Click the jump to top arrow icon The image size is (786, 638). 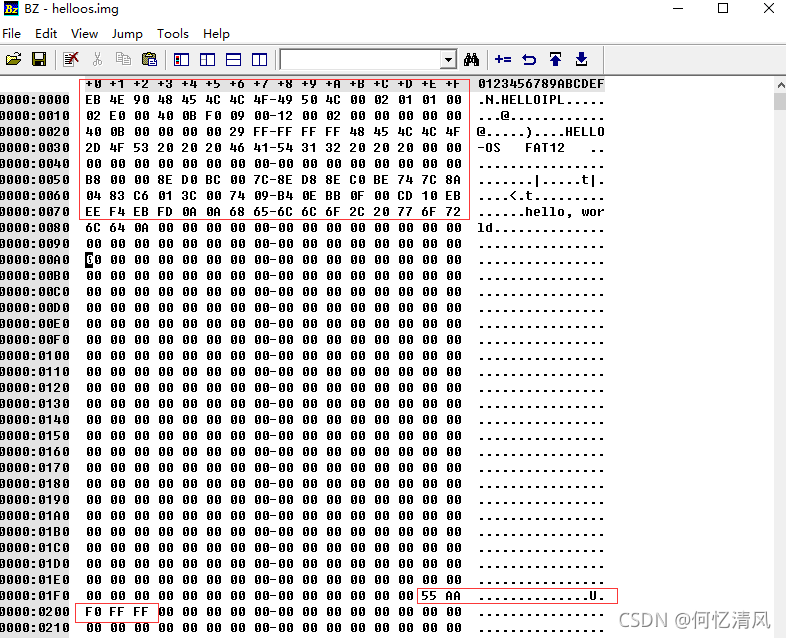coord(555,60)
